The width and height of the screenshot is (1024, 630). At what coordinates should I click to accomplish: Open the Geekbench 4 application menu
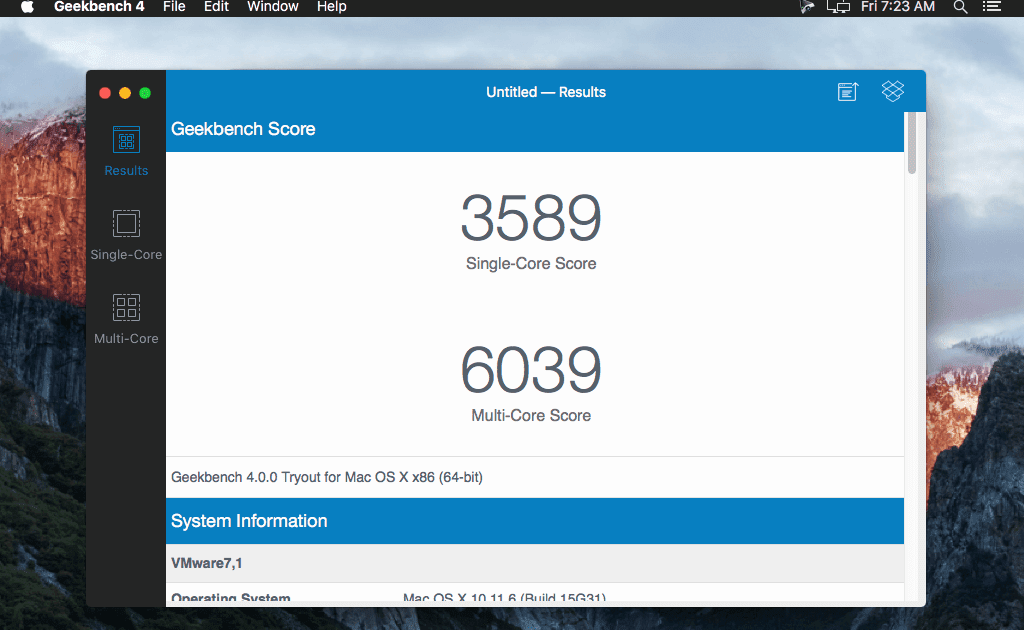(x=99, y=7)
